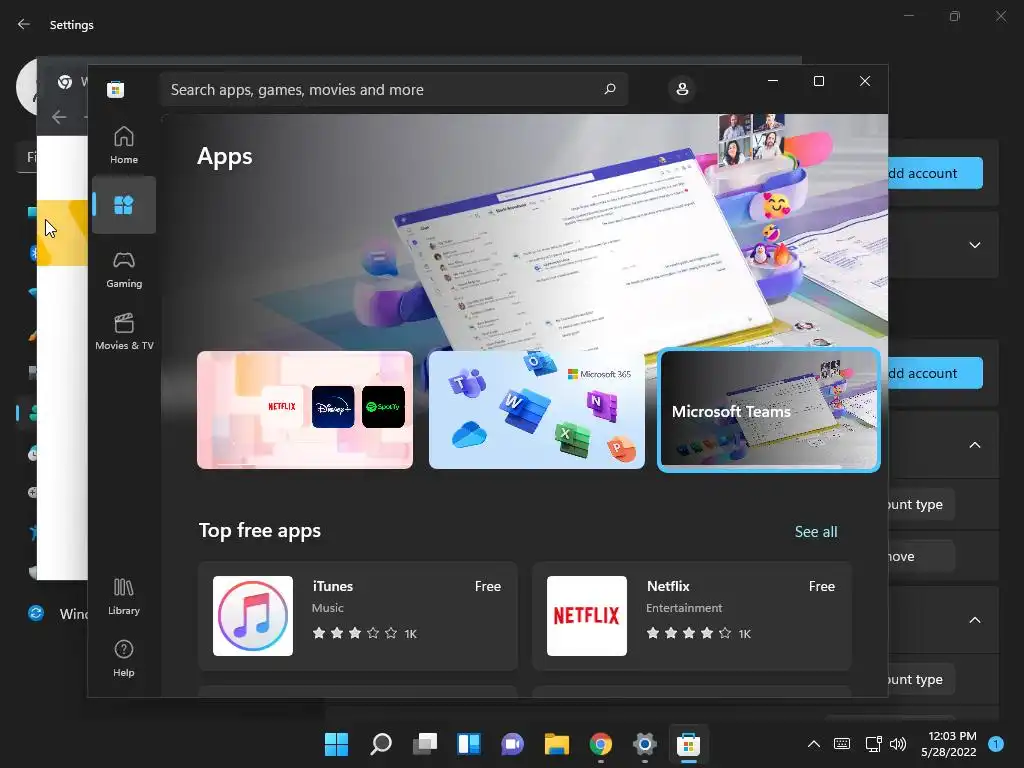This screenshot has width=1024, height=768.
Task: Open Task View on taskbar
Action: pyautogui.click(x=424, y=744)
